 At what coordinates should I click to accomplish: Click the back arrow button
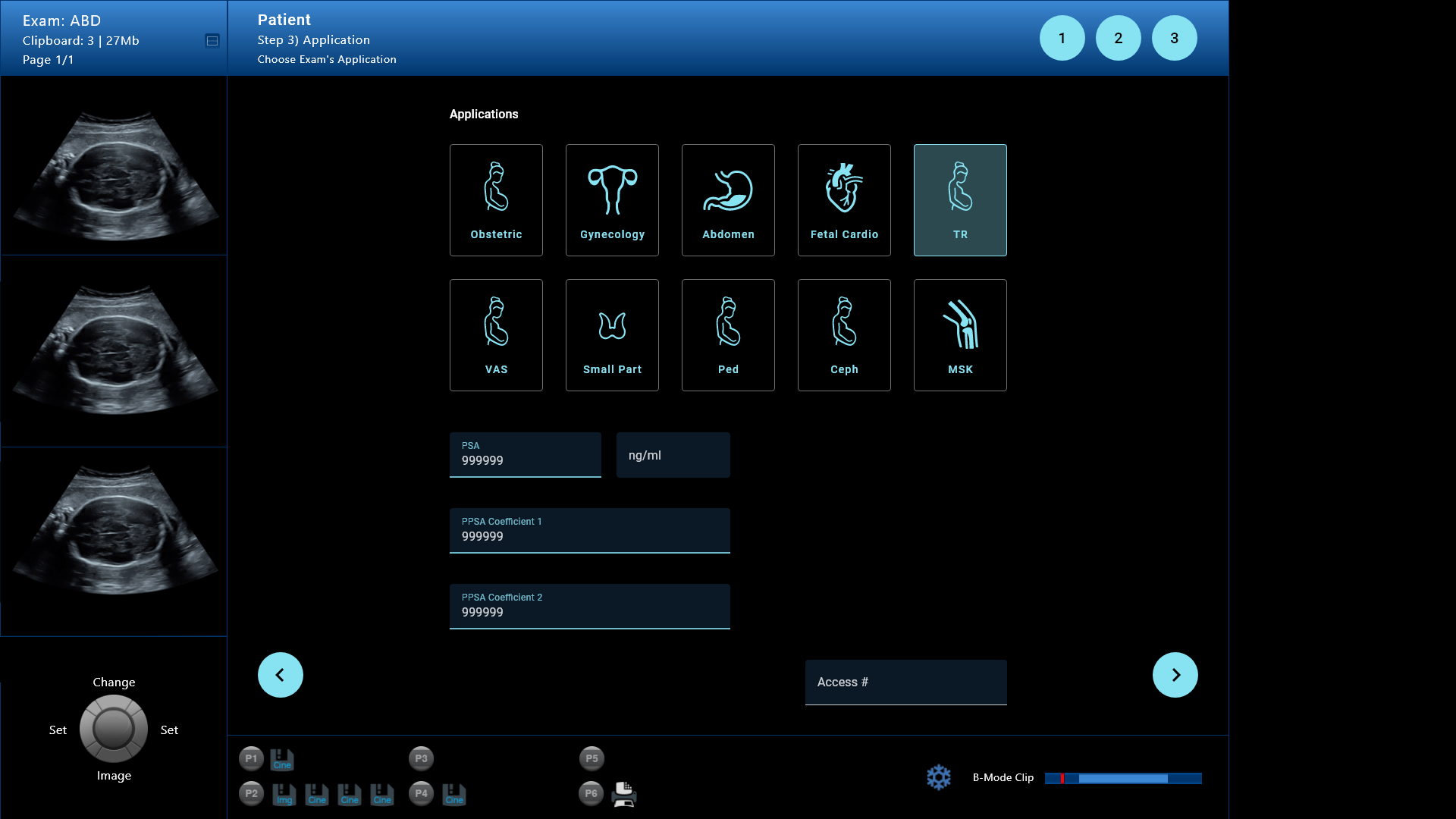pos(280,675)
